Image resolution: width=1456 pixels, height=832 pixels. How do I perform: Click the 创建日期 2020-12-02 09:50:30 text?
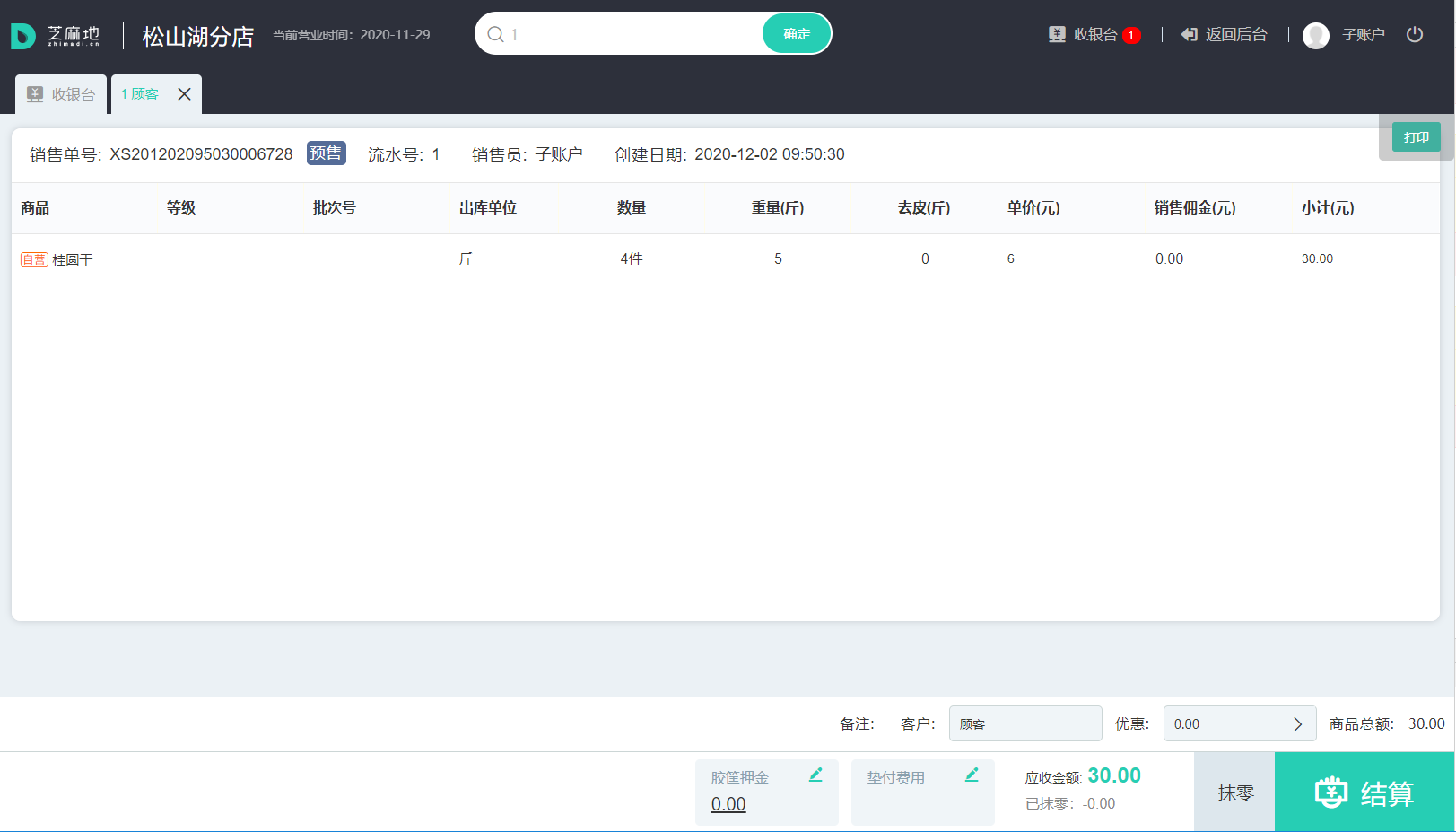click(729, 154)
